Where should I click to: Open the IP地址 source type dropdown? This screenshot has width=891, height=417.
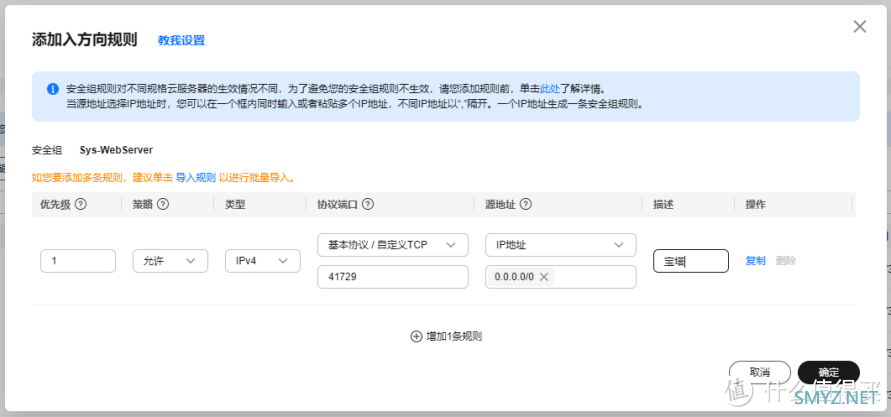pos(561,245)
